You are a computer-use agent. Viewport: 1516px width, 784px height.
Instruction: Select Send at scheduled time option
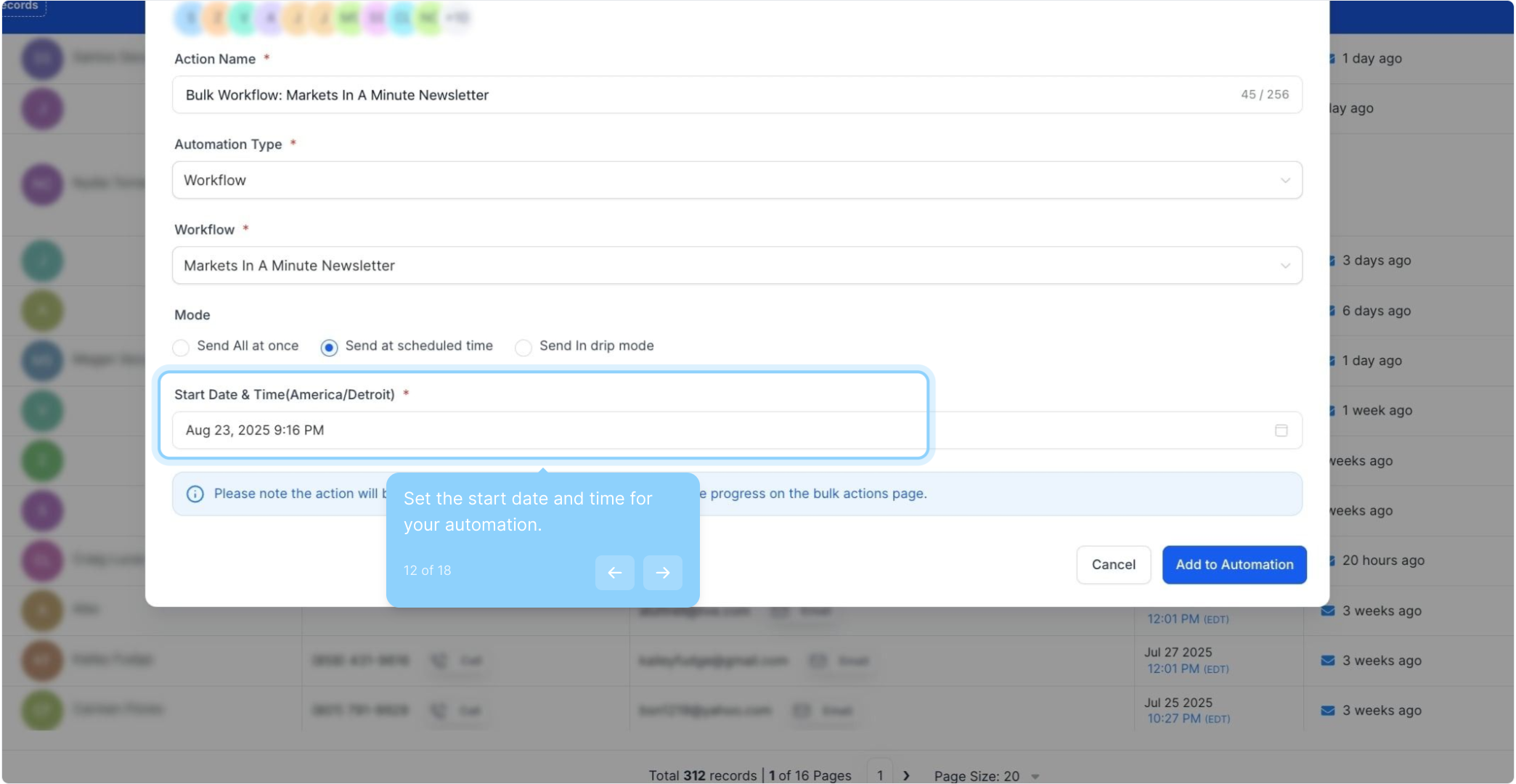click(x=329, y=348)
